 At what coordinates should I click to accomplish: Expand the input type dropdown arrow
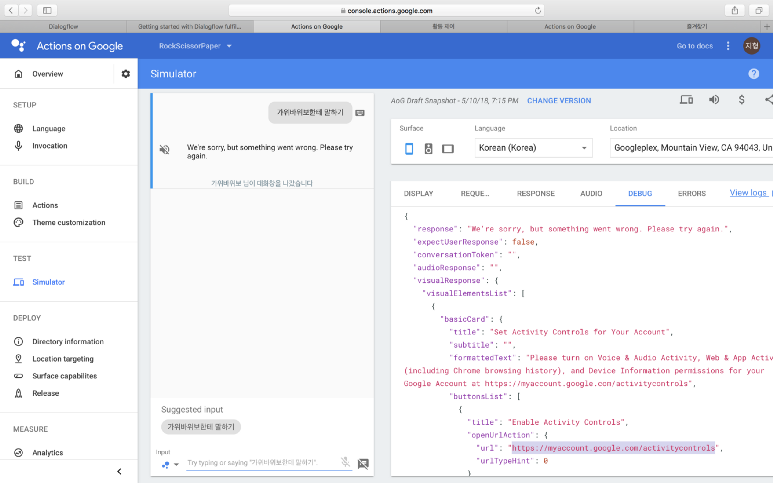[x=177, y=464]
